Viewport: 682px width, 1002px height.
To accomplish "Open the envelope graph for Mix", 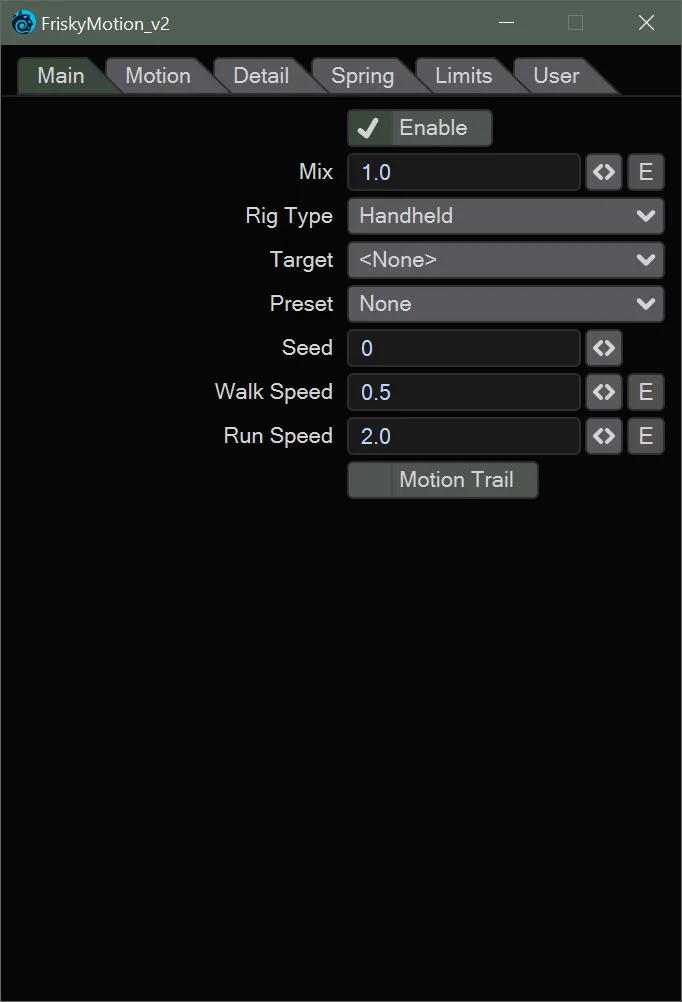I will 603,172.
